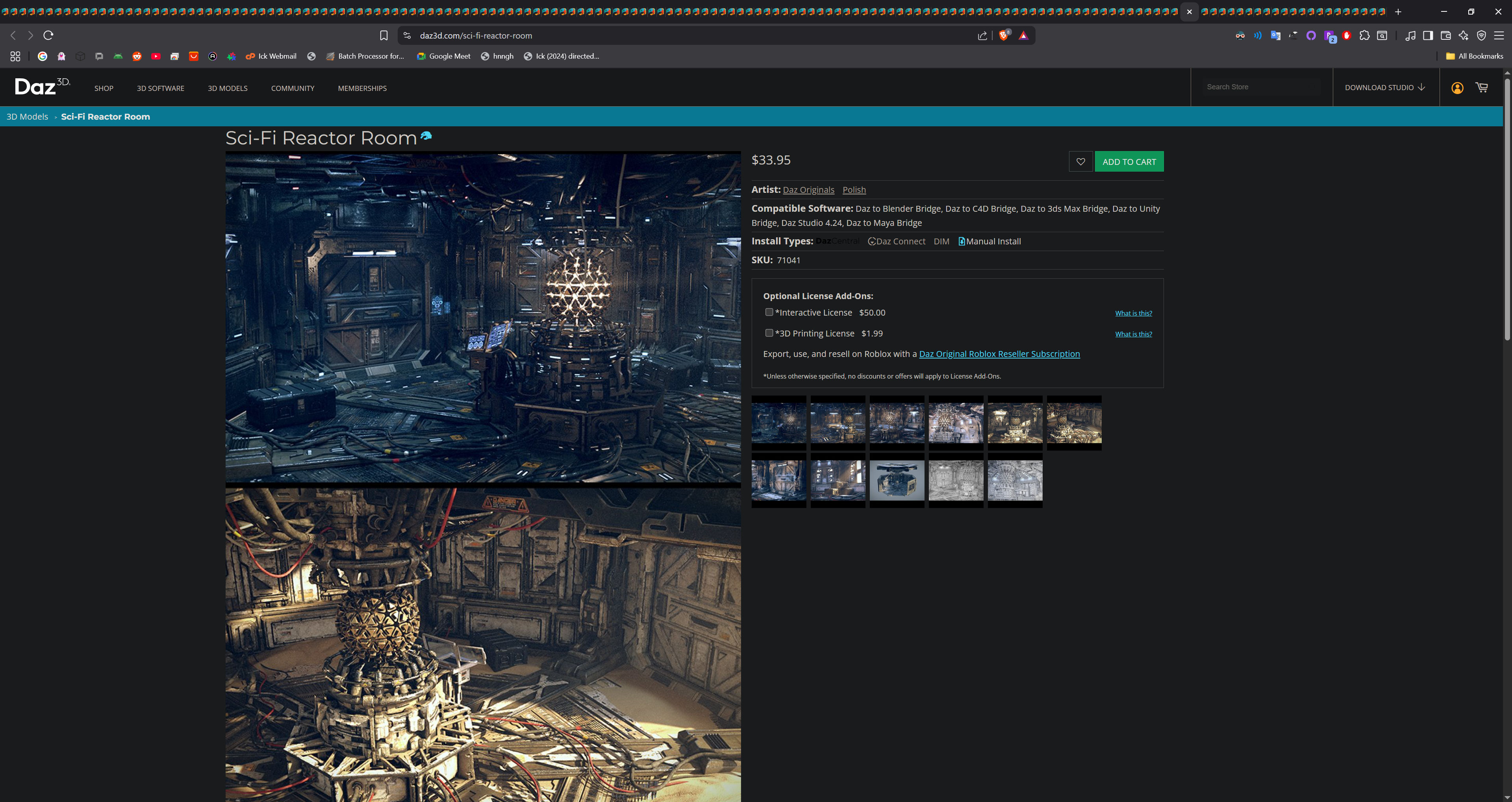Open the Daz Originals artist link
1512x802 pixels.
click(x=808, y=190)
